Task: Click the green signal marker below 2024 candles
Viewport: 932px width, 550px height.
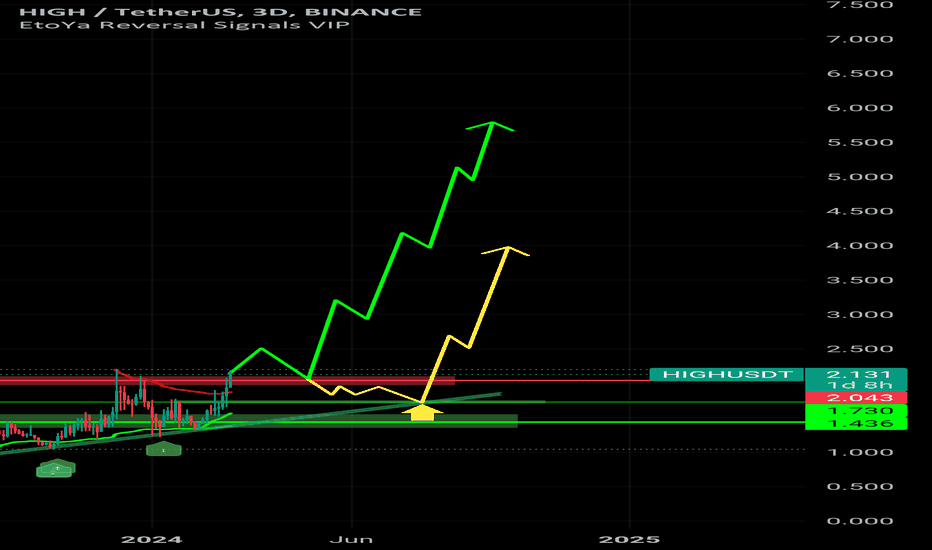Action: [163, 449]
